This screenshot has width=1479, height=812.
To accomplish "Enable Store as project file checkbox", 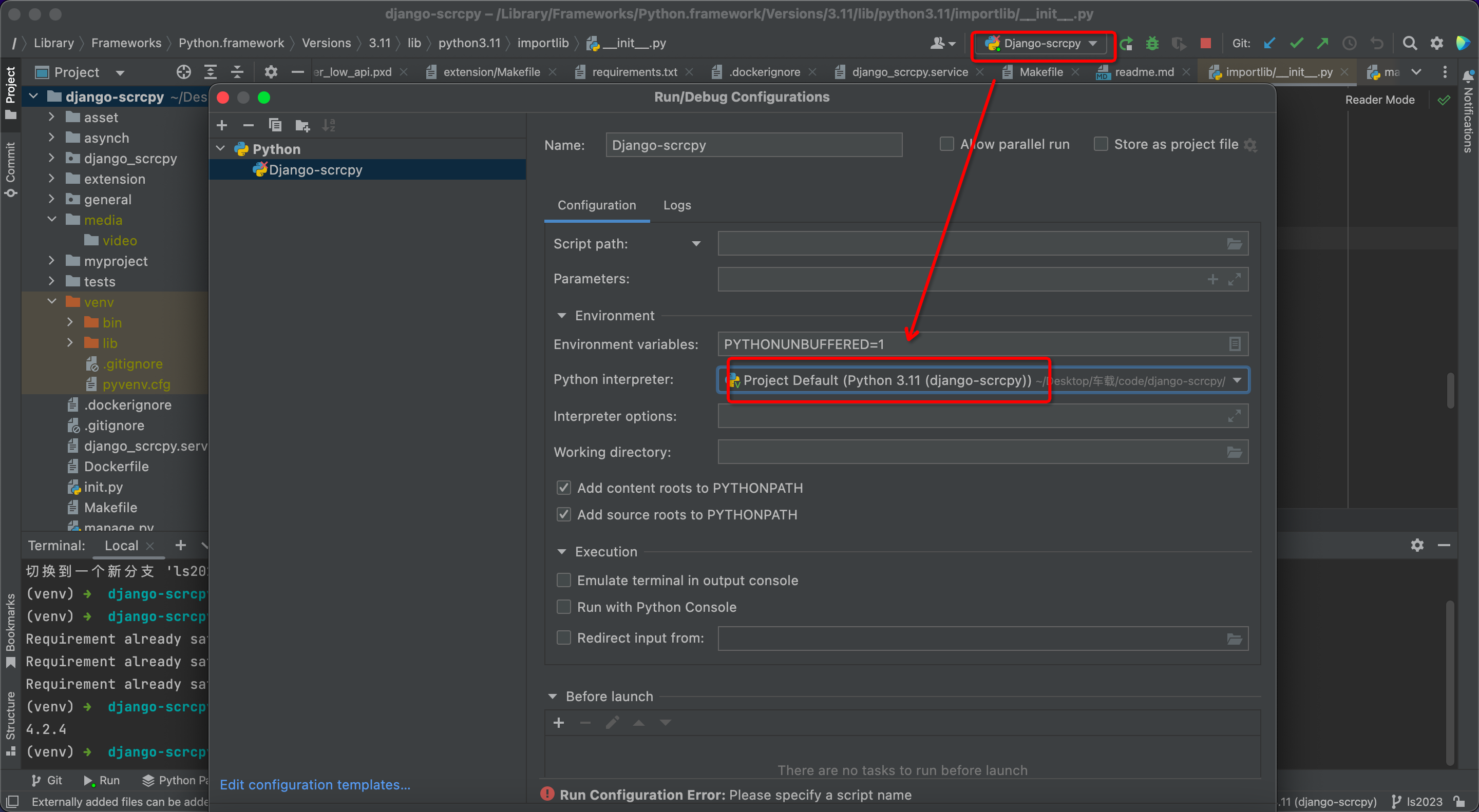I will pos(1101,144).
